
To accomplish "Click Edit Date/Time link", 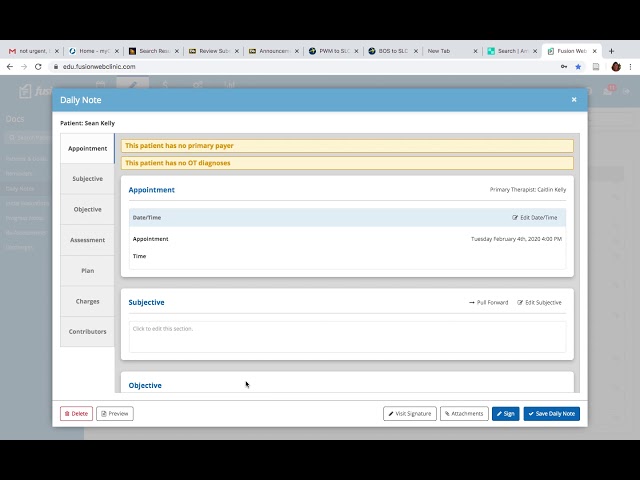I will click(x=535, y=218).
